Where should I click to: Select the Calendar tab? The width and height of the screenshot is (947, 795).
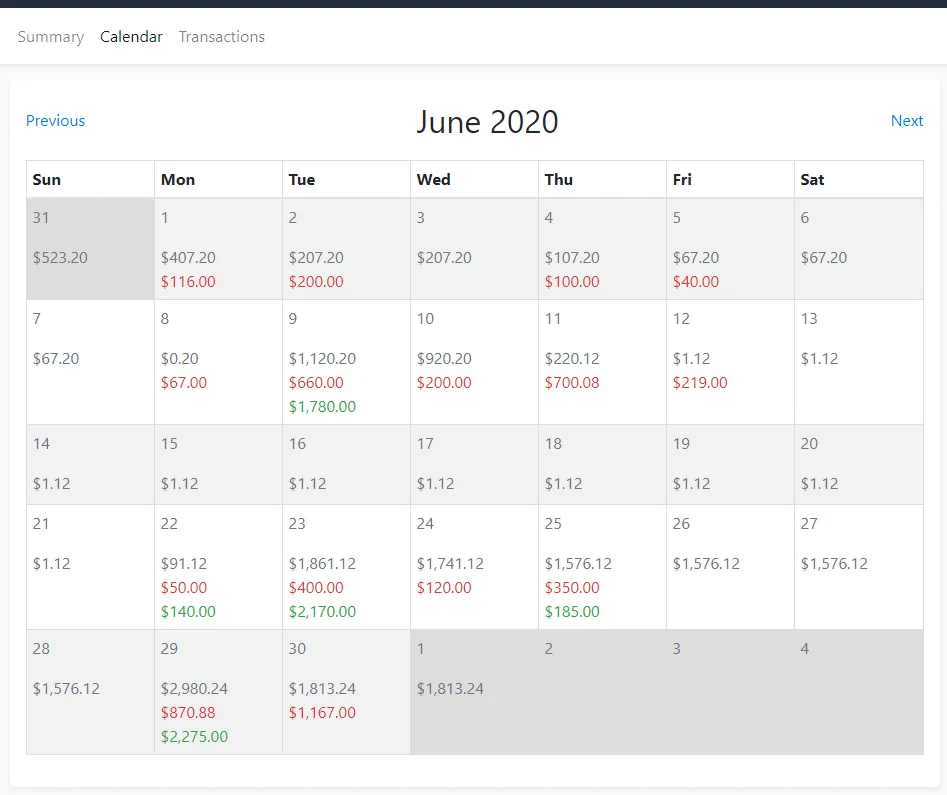(131, 37)
